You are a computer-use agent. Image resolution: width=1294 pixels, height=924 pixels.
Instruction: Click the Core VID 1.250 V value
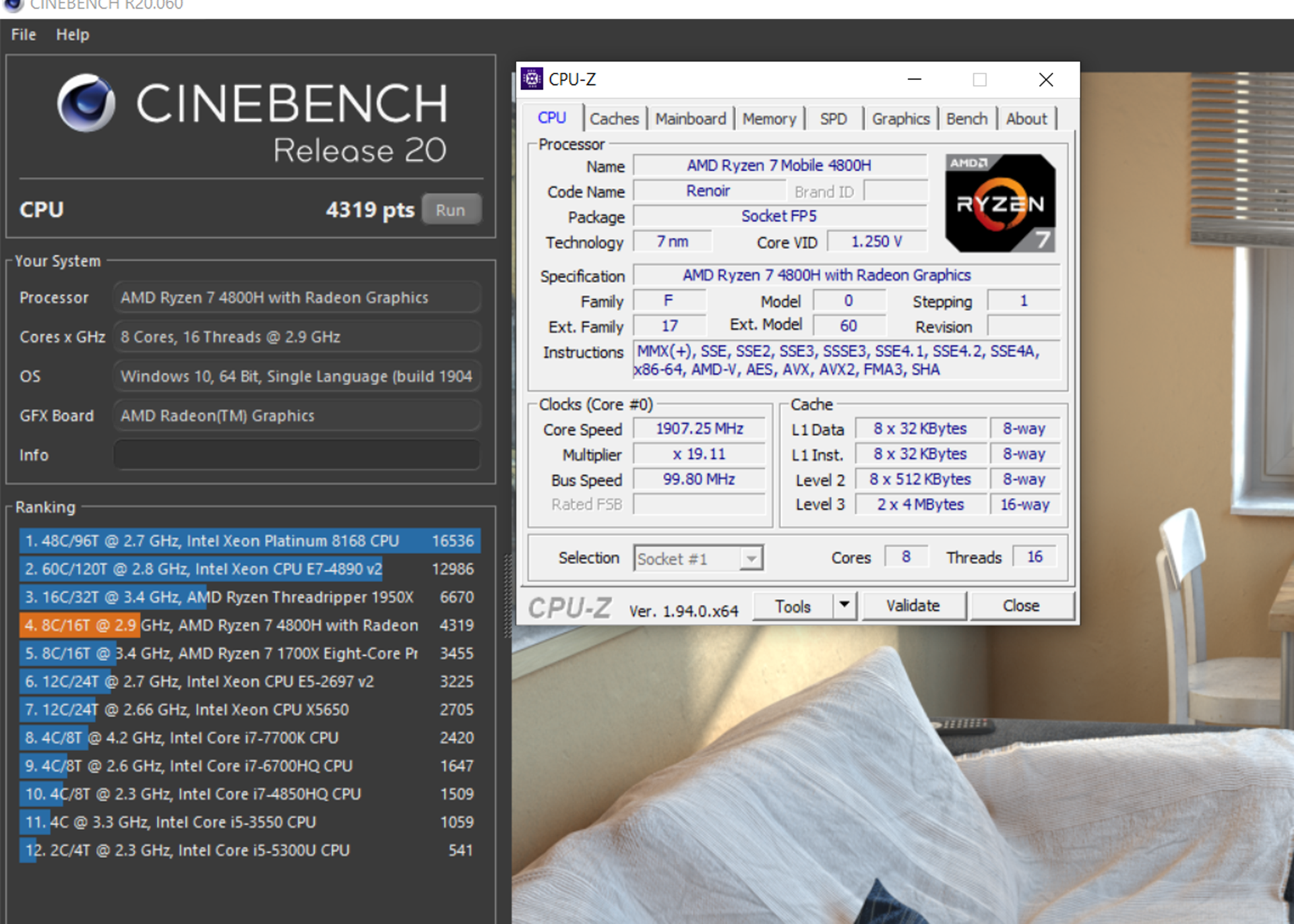876,241
